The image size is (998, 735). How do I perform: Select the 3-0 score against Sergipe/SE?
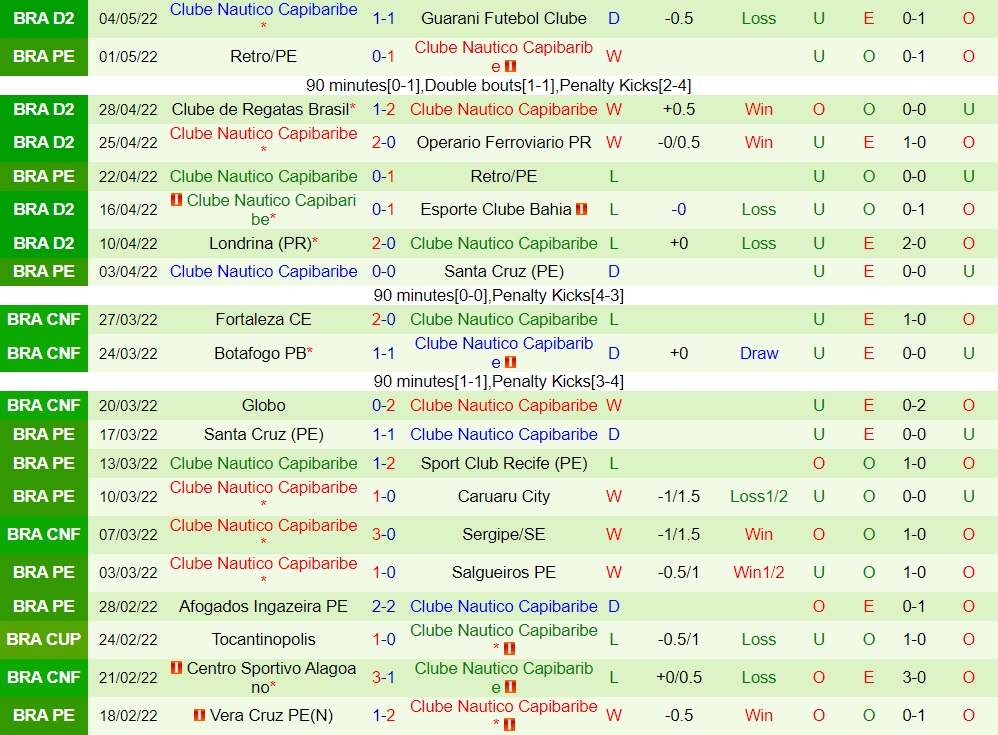pyautogui.click(x=383, y=534)
